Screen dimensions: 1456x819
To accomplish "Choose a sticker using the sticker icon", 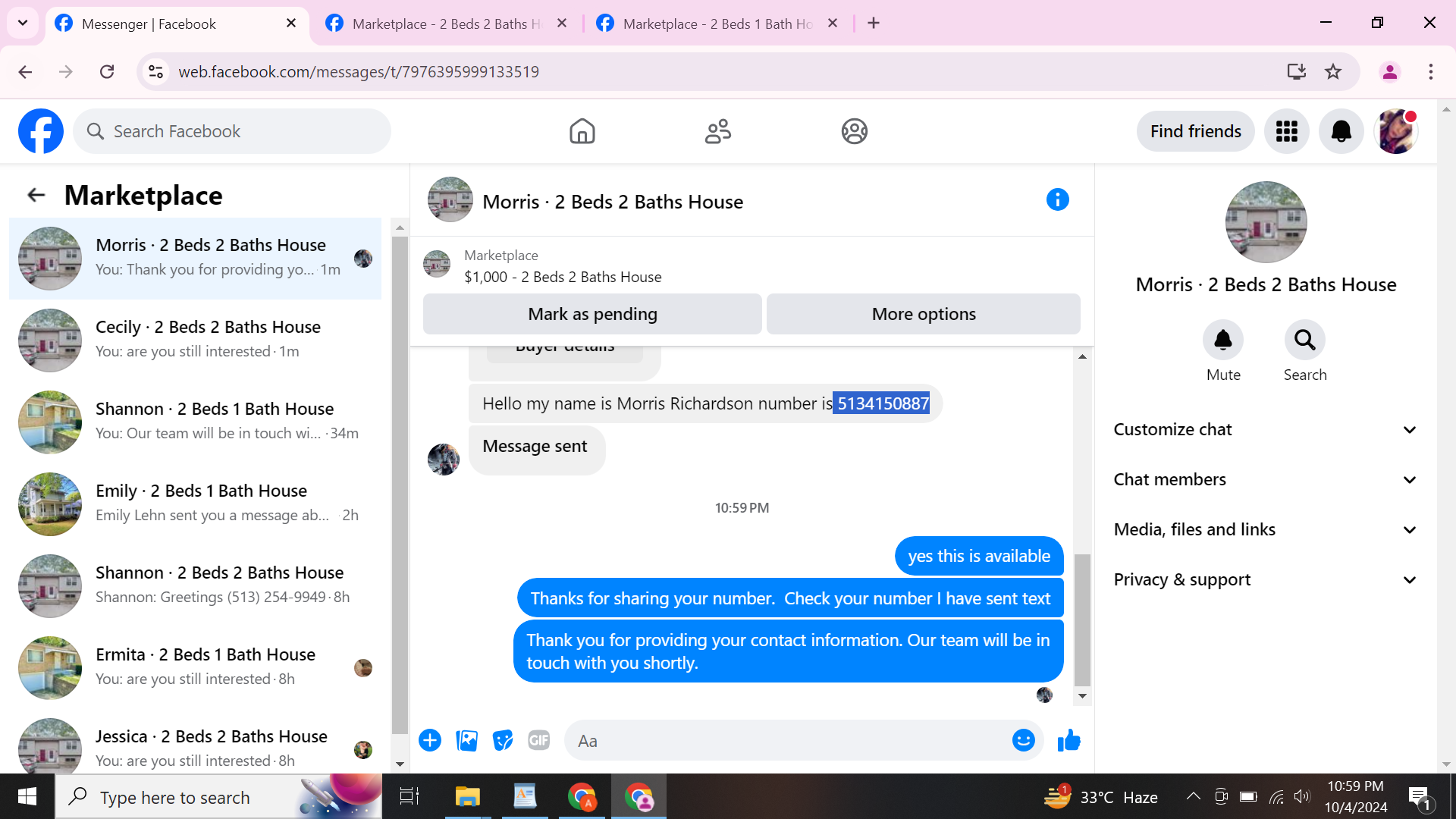I will [503, 740].
